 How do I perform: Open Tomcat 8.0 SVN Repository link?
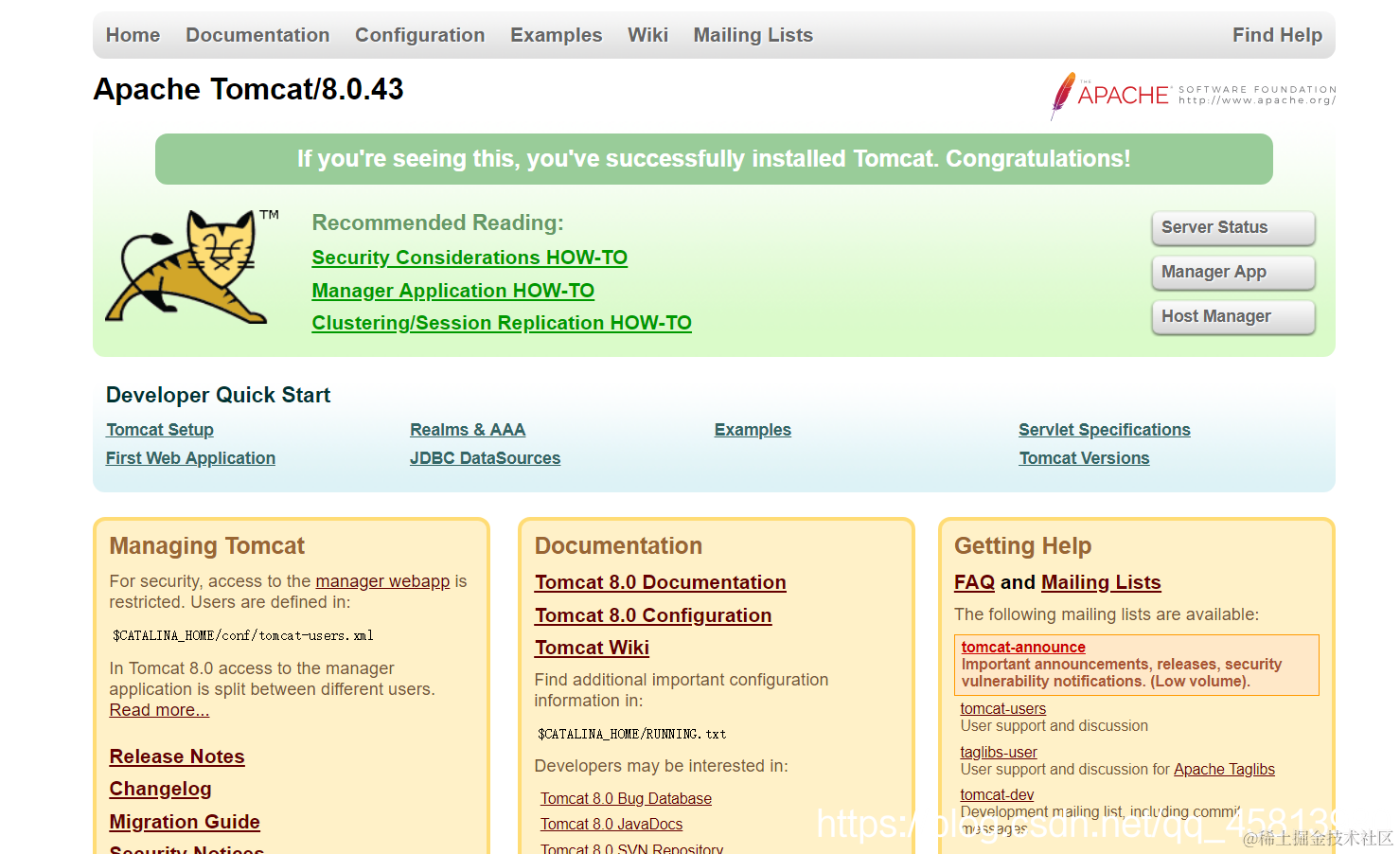tap(631, 848)
